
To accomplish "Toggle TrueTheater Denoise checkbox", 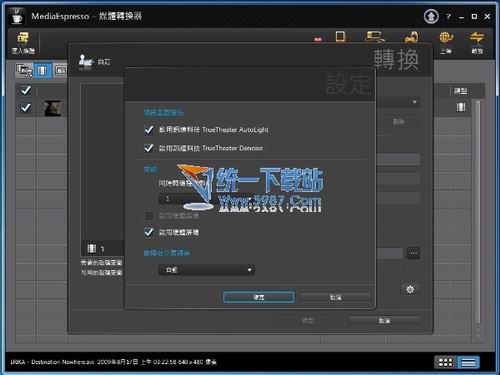I will 149,148.
